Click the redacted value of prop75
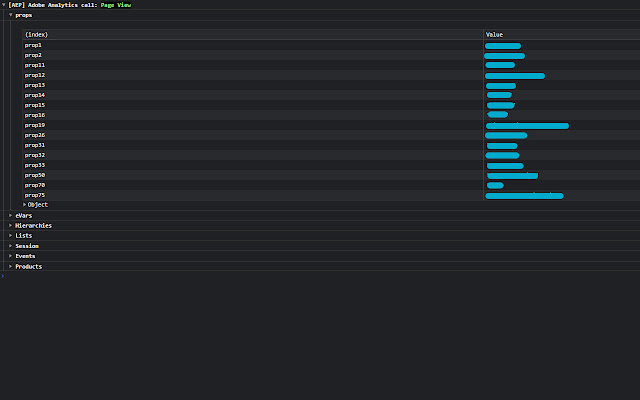 [524, 196]
